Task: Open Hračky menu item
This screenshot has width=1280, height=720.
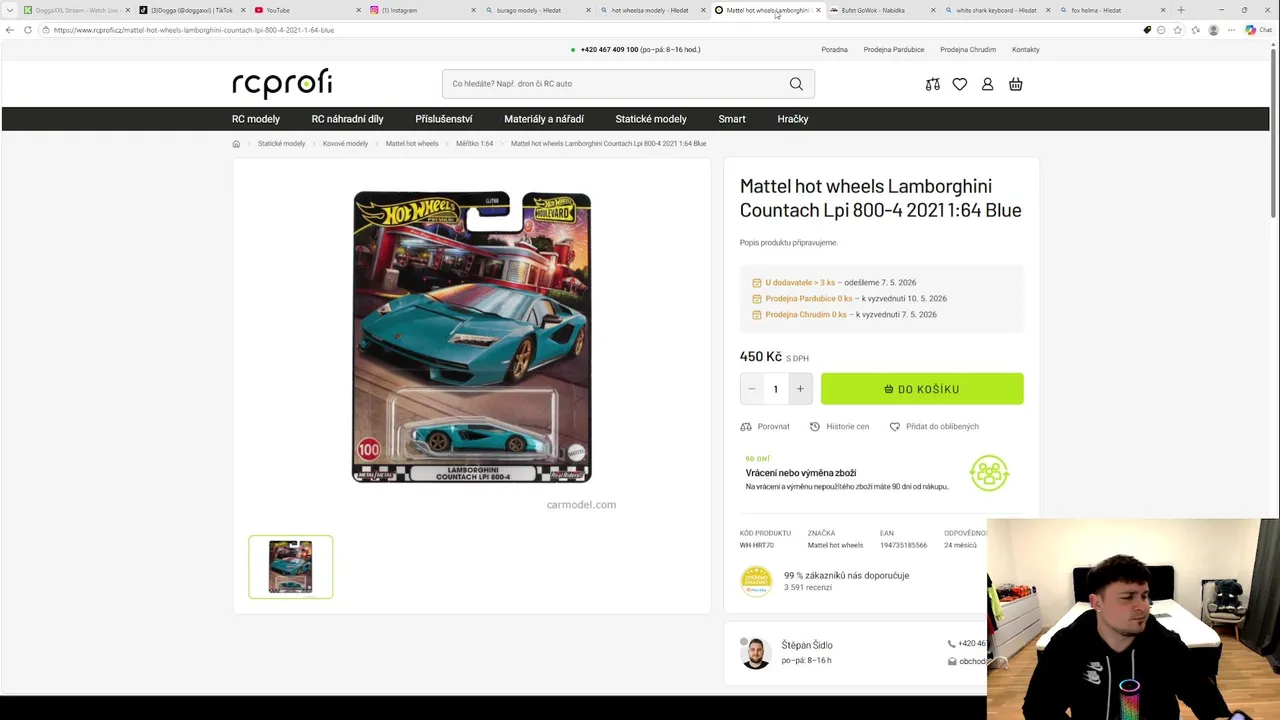Action: click(793, 119)
